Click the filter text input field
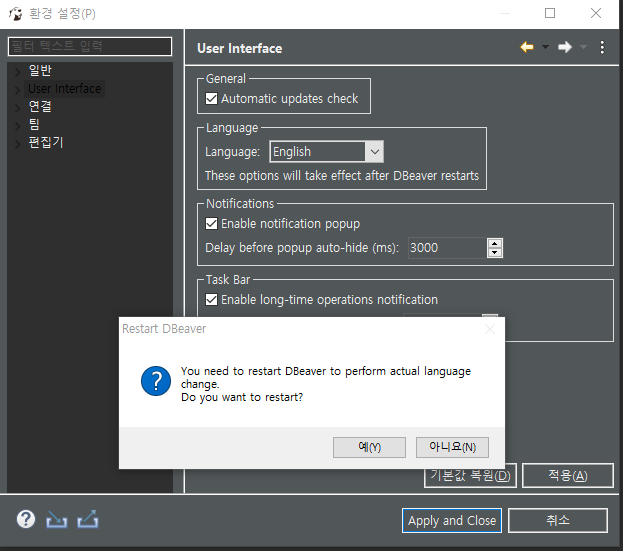 (90, 46)
